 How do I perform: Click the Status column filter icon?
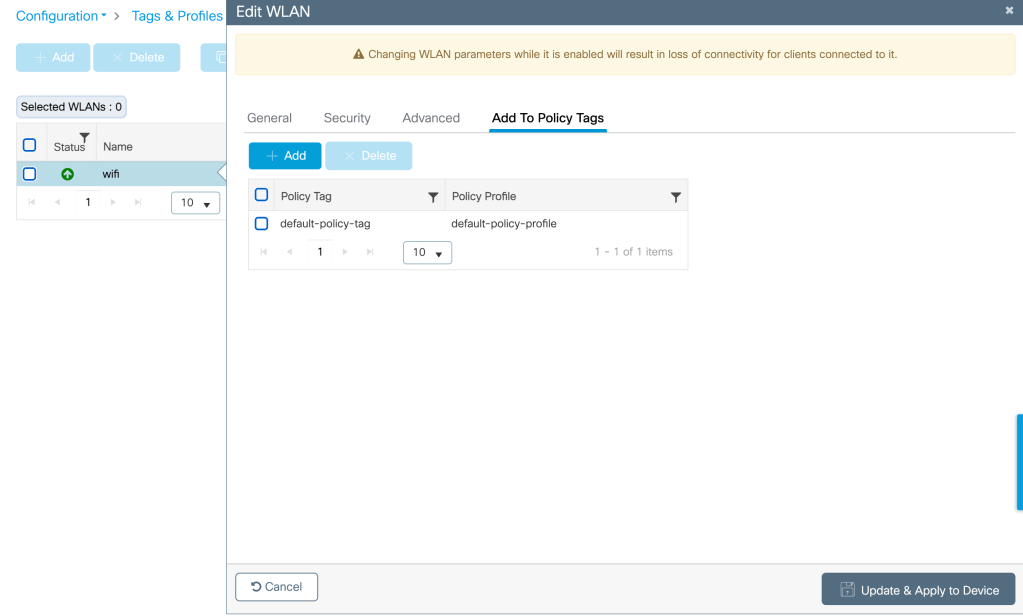coord(84,138)
